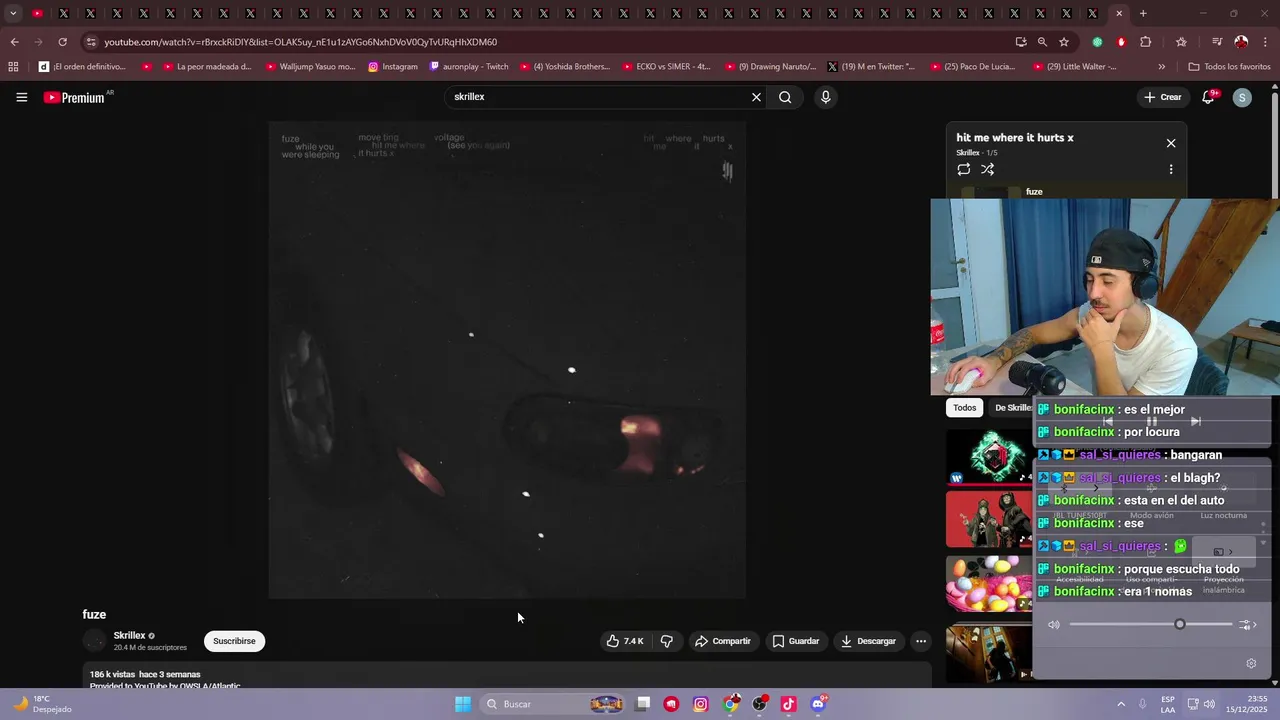Save the video with Guardar
1280x720 pixels.
(796, 641)
